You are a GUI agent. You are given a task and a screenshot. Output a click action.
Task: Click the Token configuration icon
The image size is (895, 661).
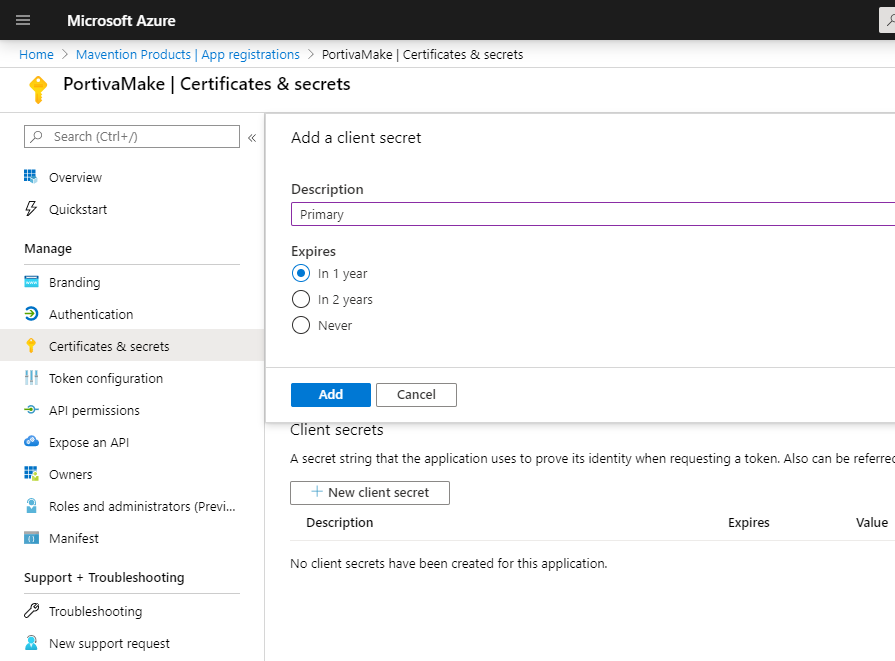pyautogui.click(x=31, y=378)
